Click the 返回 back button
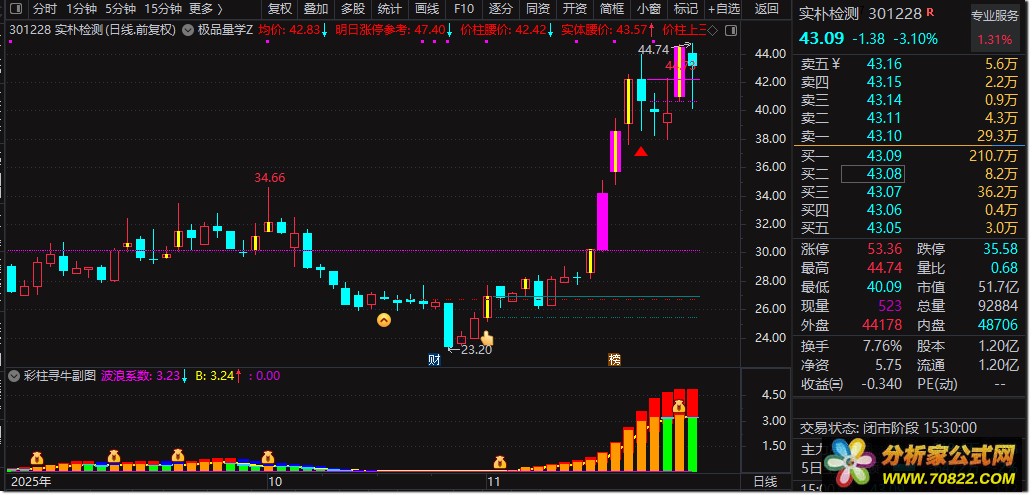Viewport: 1032px width, 495px height. click(x=766, y=9)
